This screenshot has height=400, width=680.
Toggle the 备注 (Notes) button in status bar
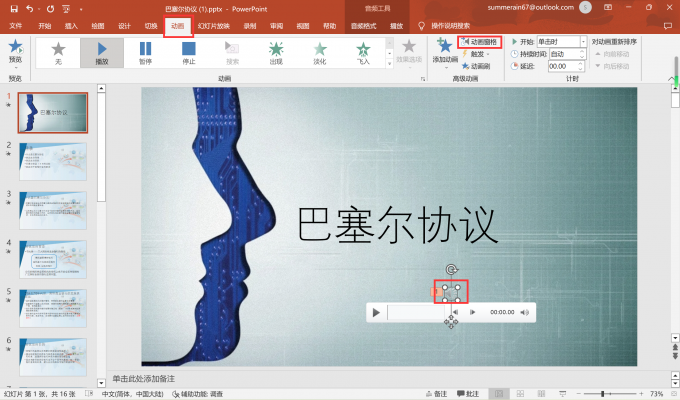436,393
